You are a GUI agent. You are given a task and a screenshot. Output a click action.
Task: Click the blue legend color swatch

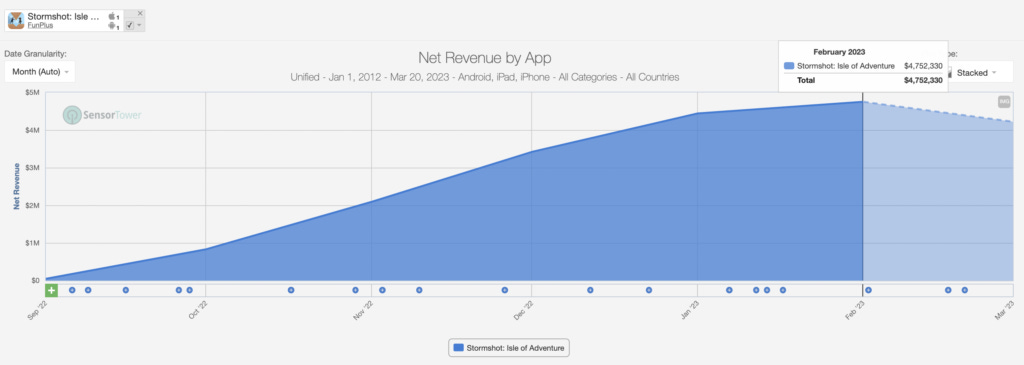458,348
